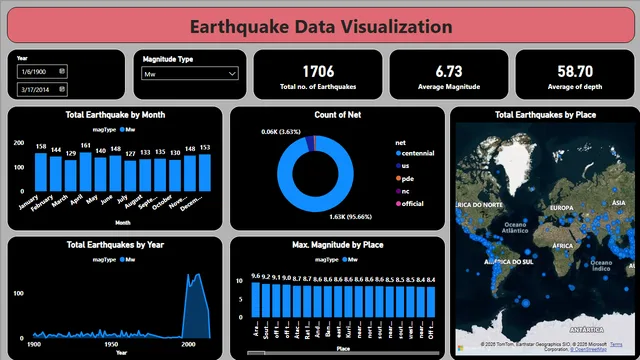This screenshot has width=640, height=360.
Task: Click the 0.06K (3.63%) donut label
Action: coord(281,132)
